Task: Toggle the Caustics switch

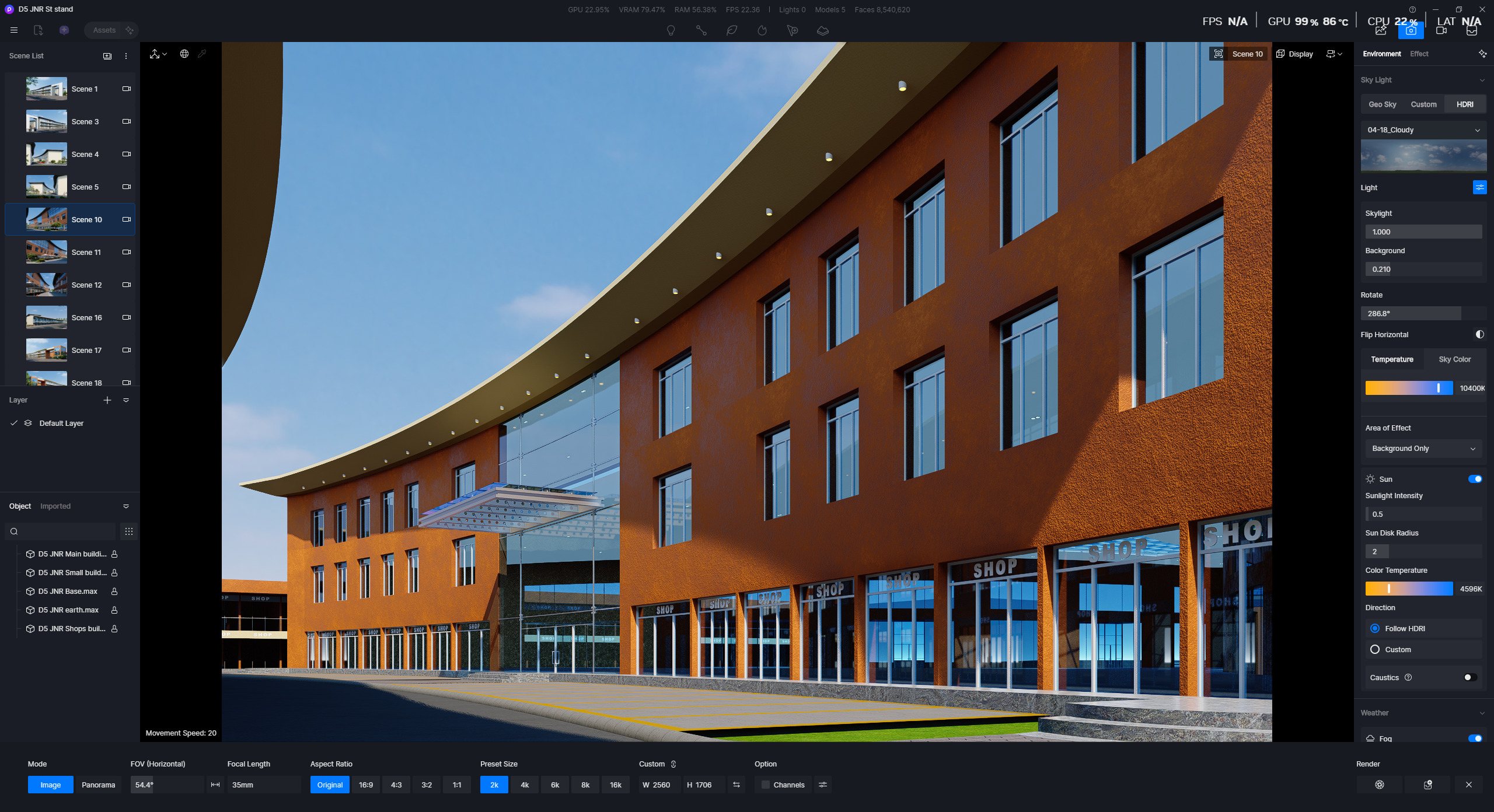Action: [1471, 677]
